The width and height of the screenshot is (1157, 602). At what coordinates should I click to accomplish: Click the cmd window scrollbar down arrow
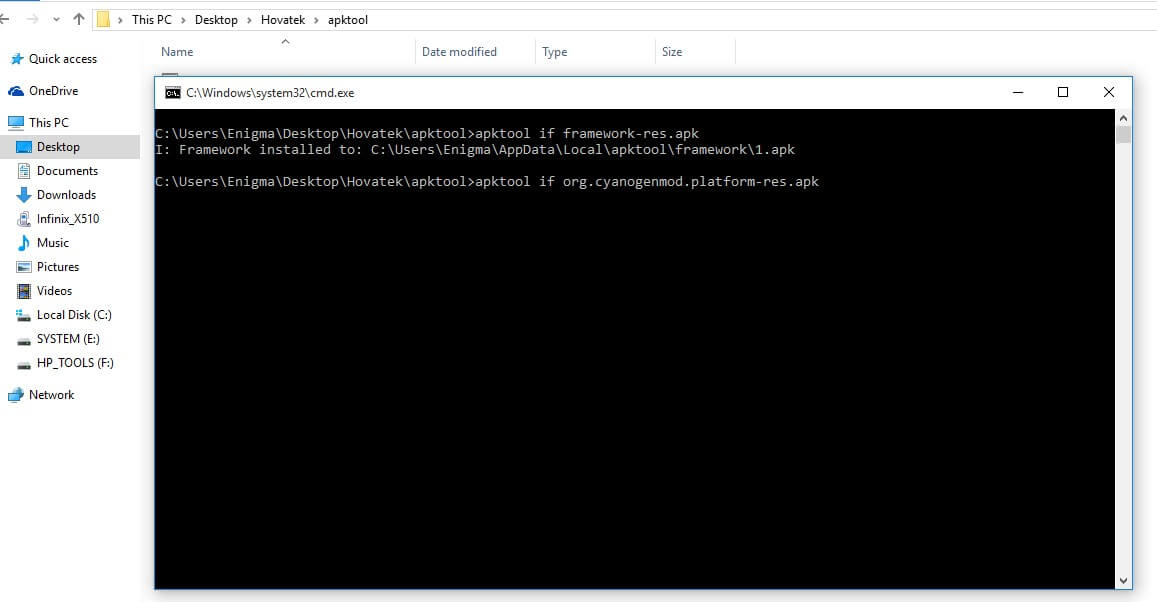click(x=1122, y=580)
